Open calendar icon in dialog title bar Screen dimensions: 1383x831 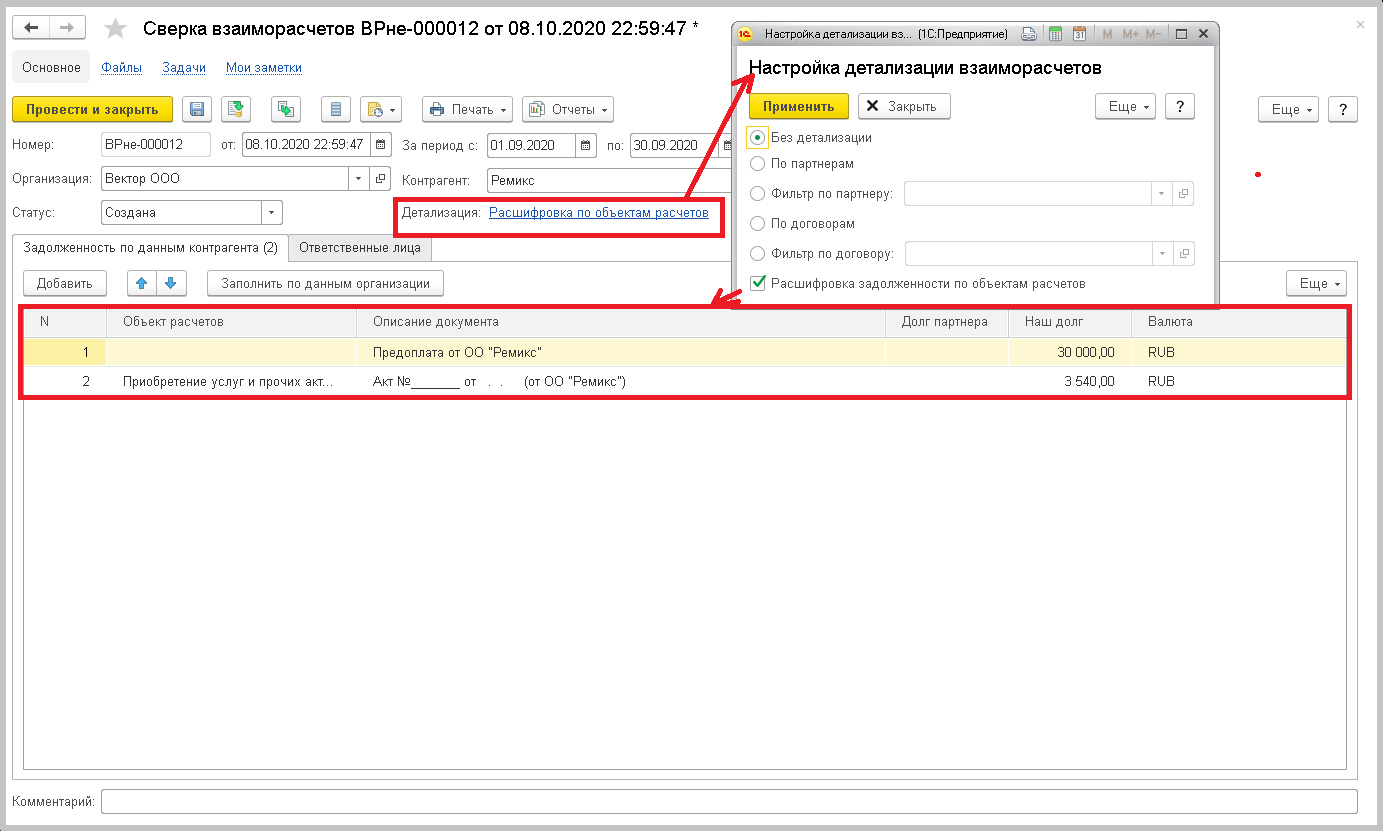pyautogui.click(x=1079, y=34)
